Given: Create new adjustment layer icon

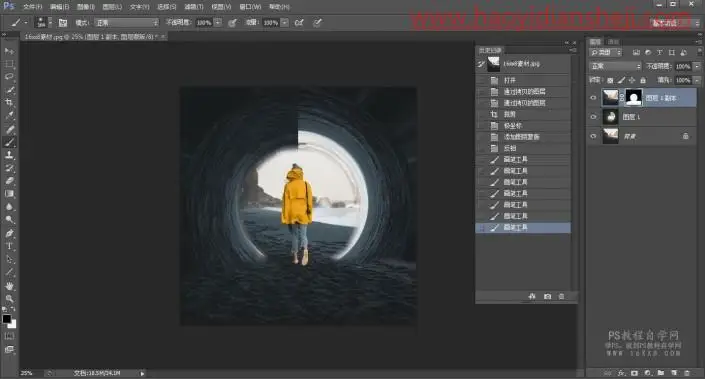Looking at the screenshot, I should click(647, 373).
